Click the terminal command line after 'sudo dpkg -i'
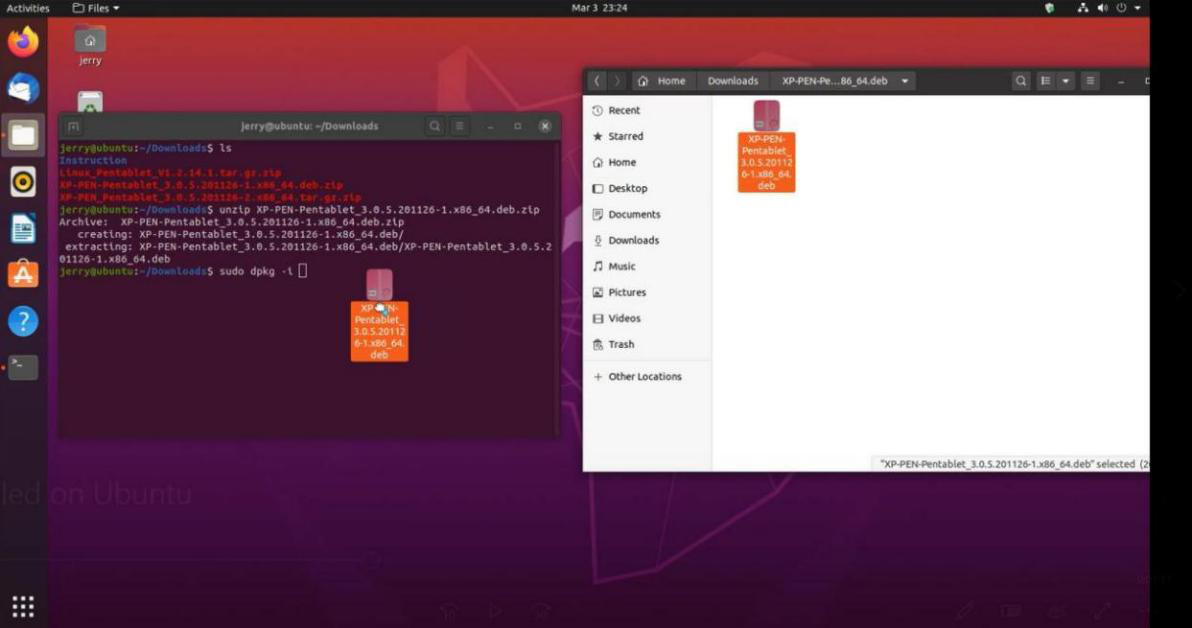Screen dimensions: 1192x628 [303, 271]
